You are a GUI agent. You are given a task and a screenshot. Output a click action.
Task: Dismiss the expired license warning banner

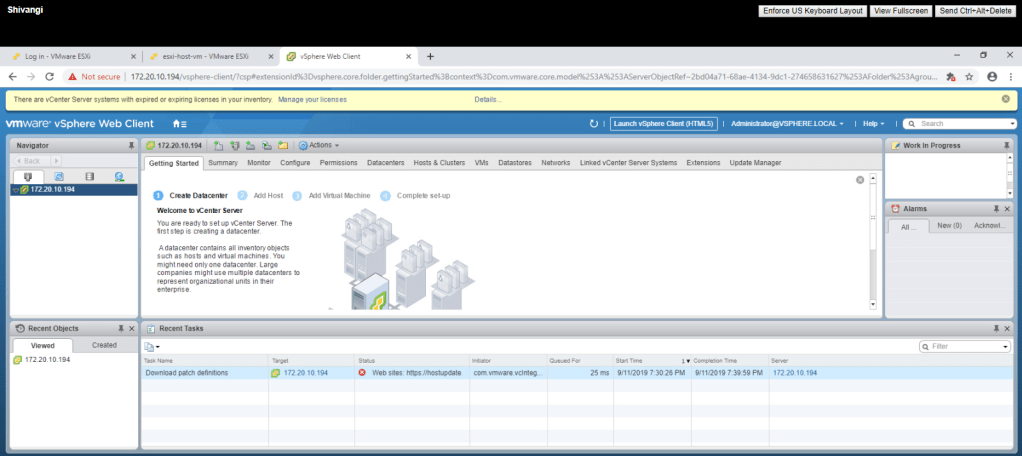click(1005, 99)
